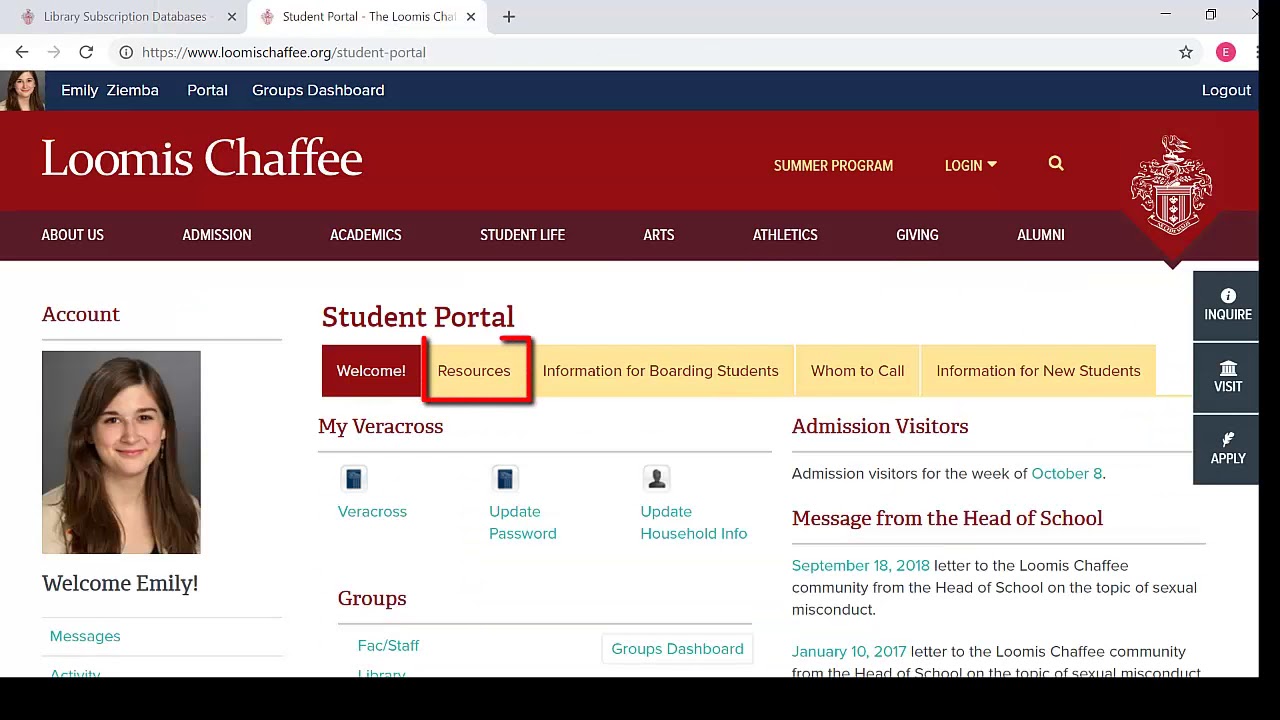Screen dimensions: 1280x720
Task: Bookmark this page with the star icon
Action: click(x=1186, y=52)
